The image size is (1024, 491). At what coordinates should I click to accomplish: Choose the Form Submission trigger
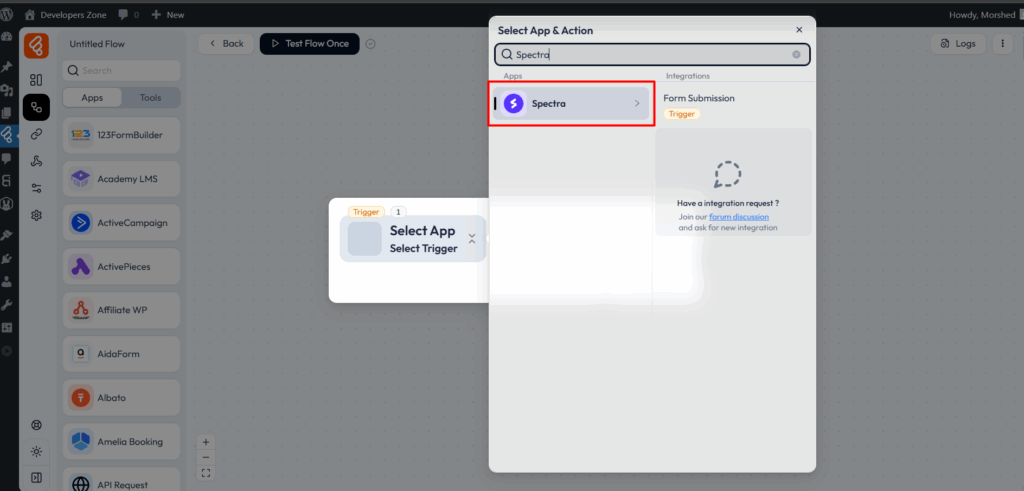point(699,98)
